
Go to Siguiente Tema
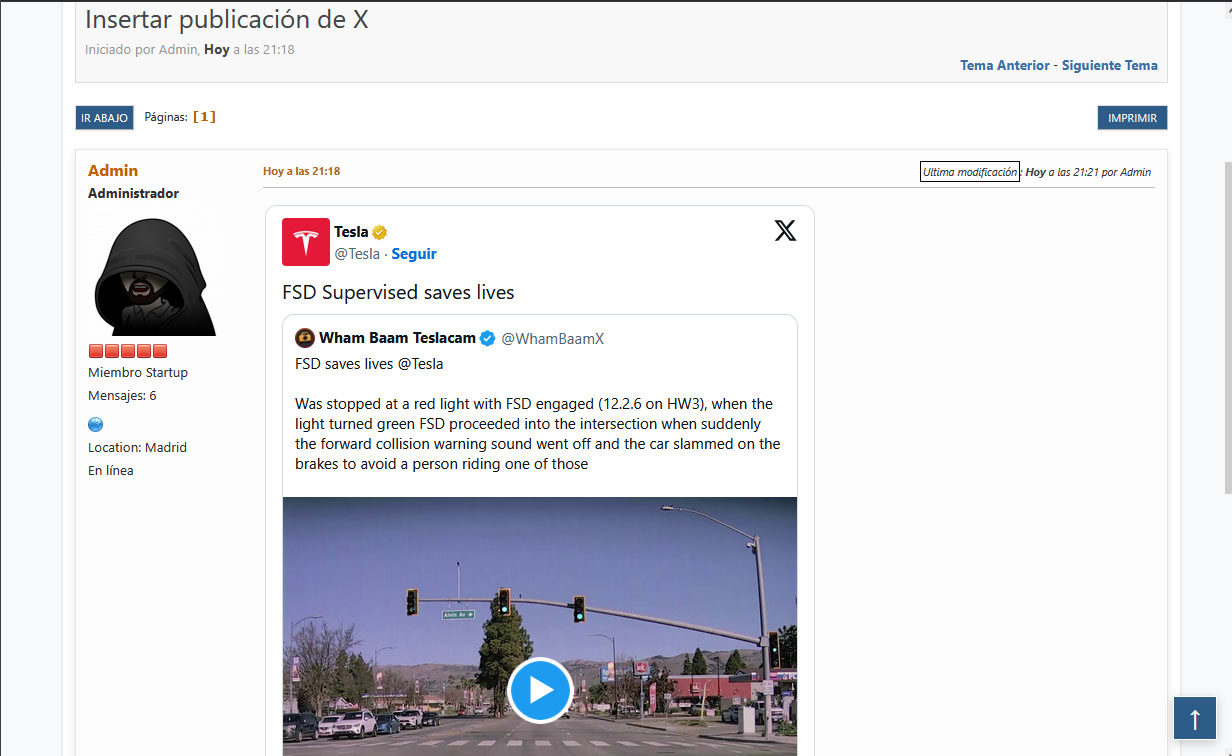pyautogui.click(x=1109, y=65)
